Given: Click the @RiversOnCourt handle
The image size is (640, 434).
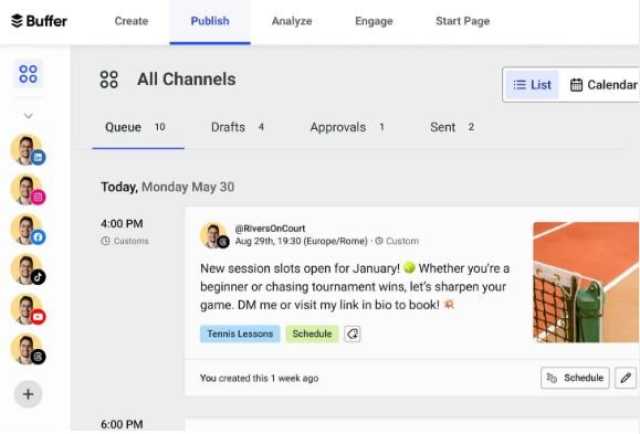Looking at the screenshot, I should point(270,228).
